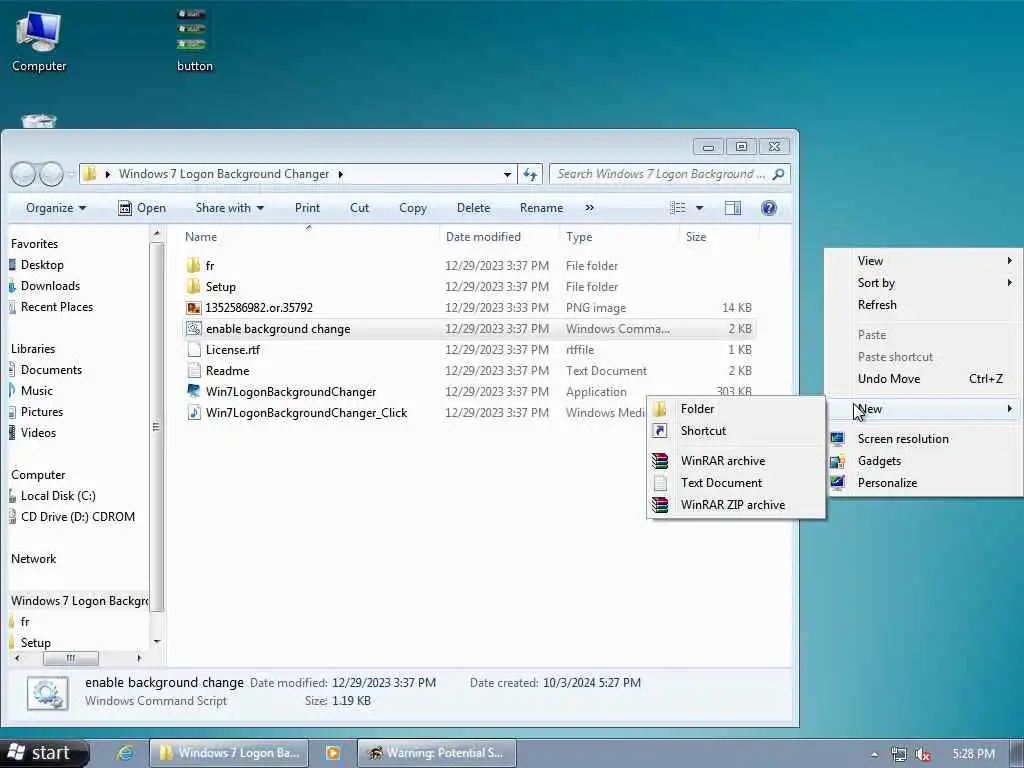Image resolution: width=1024 pixels, height=768 pixels.
Task: Switch to Warning: Potential S... taskbar window
Action: pos(437,753)
